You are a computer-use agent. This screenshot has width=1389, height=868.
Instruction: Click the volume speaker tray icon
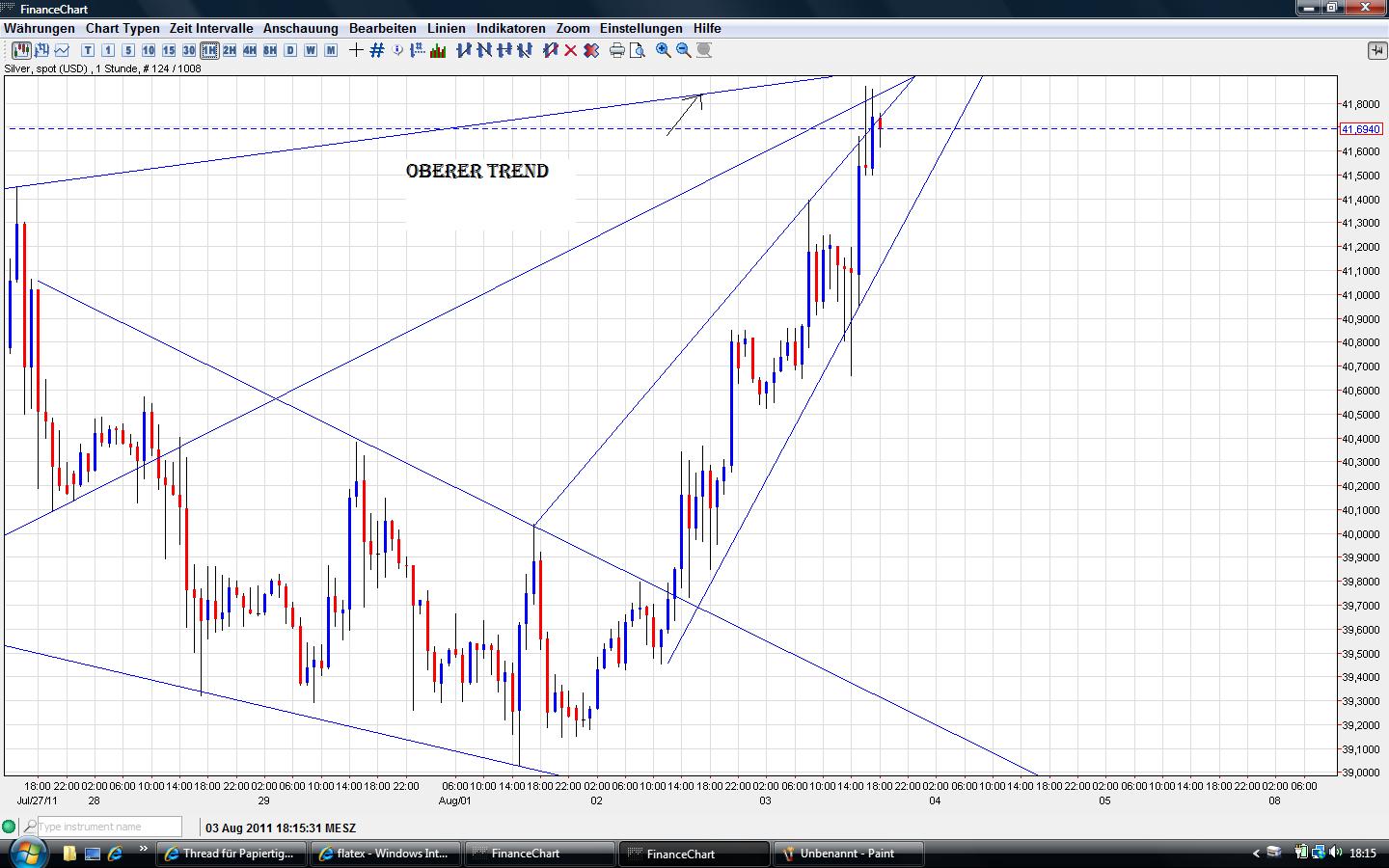1336,853
